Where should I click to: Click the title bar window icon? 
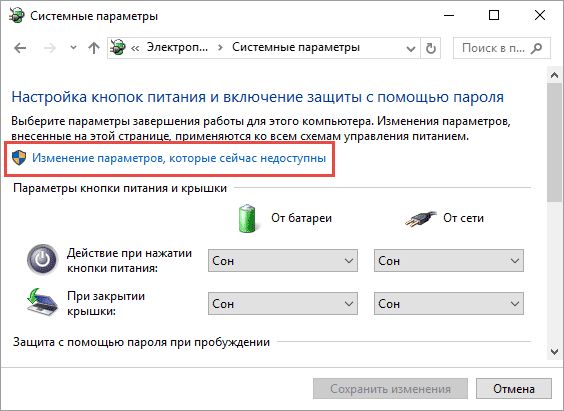tap(17, 16)
